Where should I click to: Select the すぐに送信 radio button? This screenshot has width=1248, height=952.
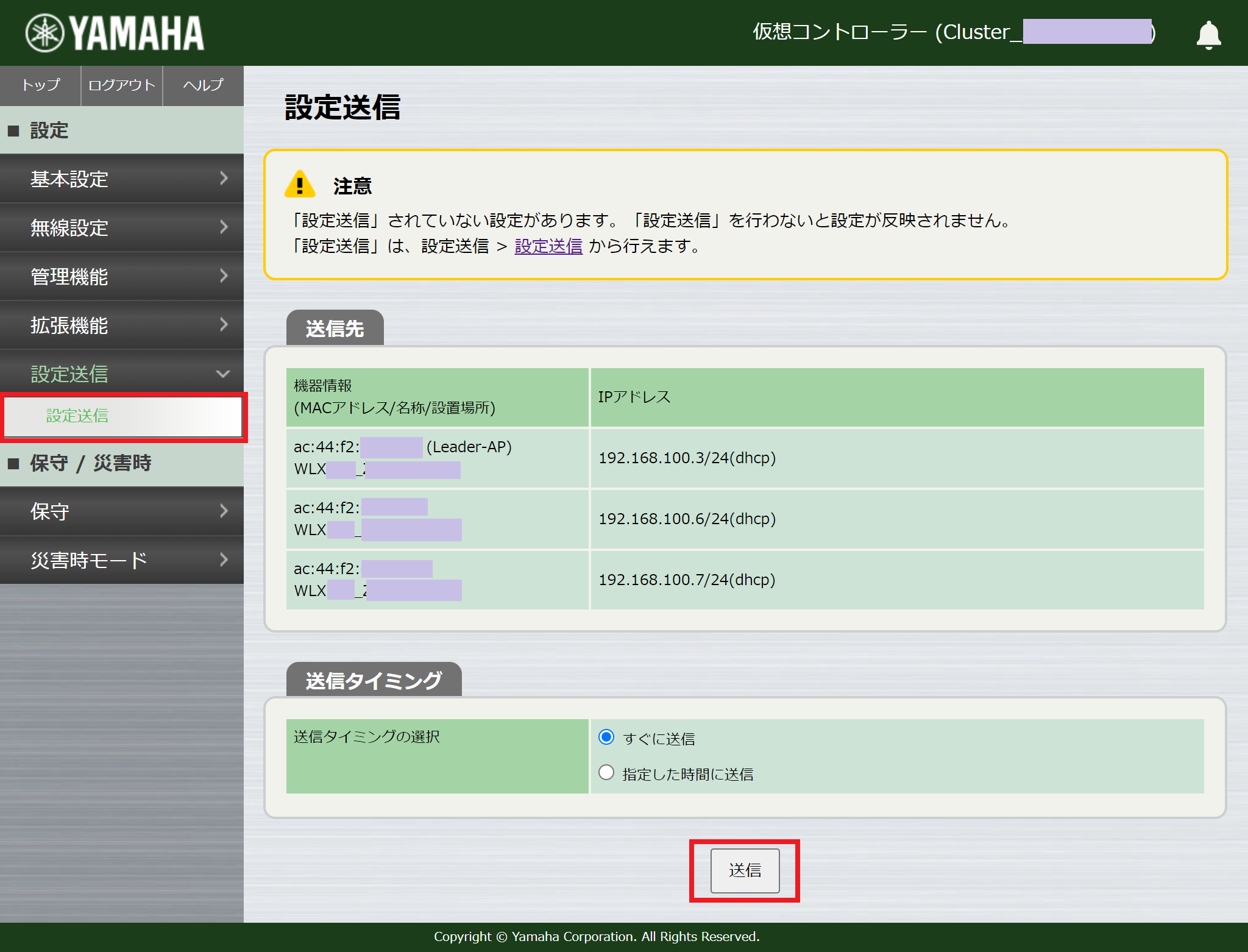coord(606,737)
